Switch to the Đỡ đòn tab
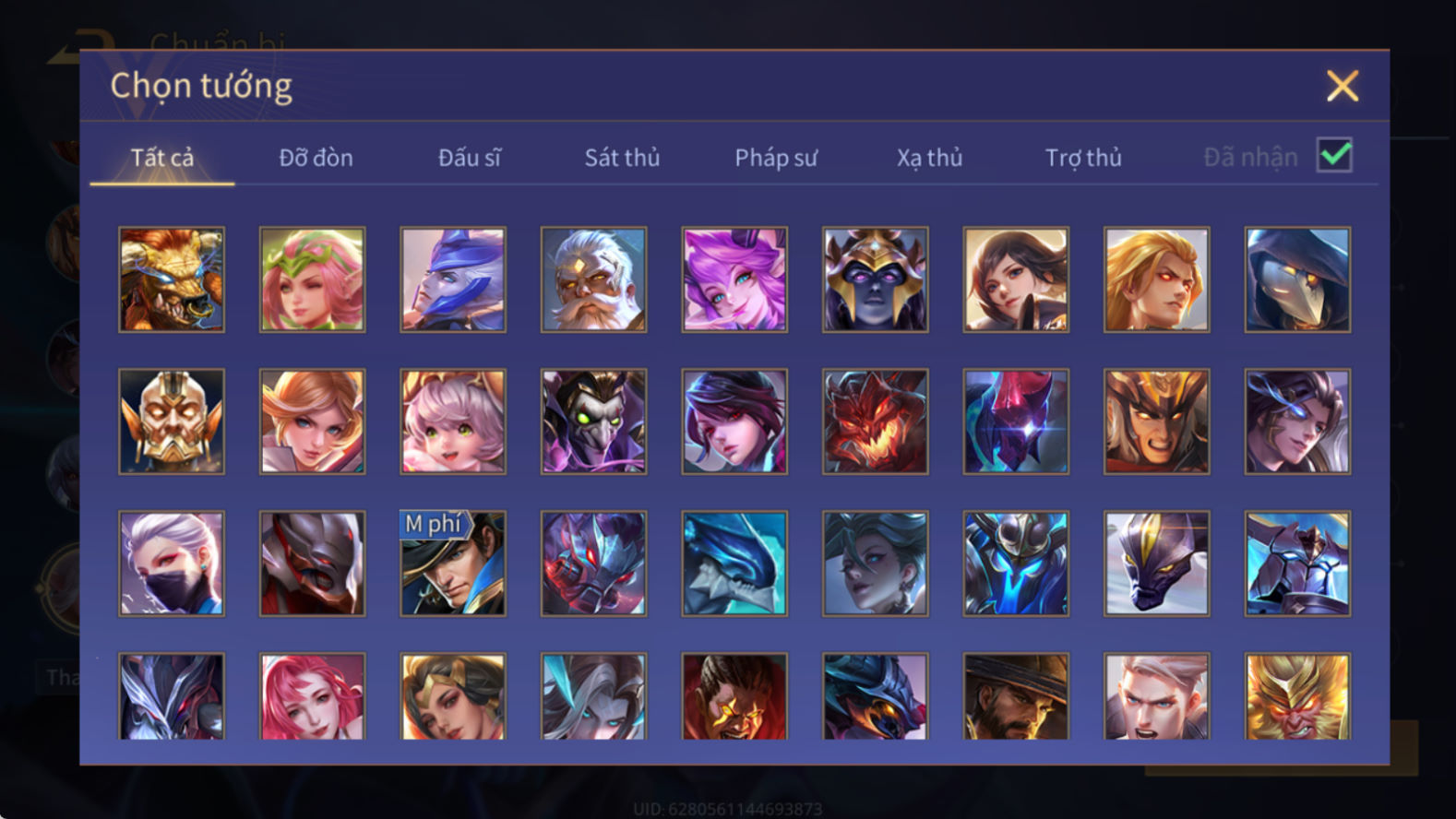The image size is (1456, 819). click(x=316, y=158)
